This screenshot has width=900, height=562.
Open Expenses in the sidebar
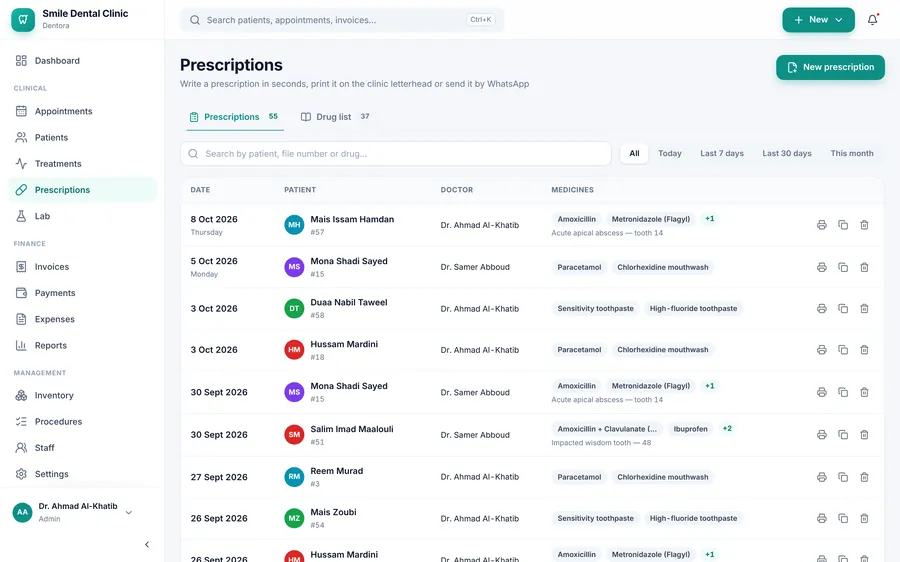coord(82,319)
